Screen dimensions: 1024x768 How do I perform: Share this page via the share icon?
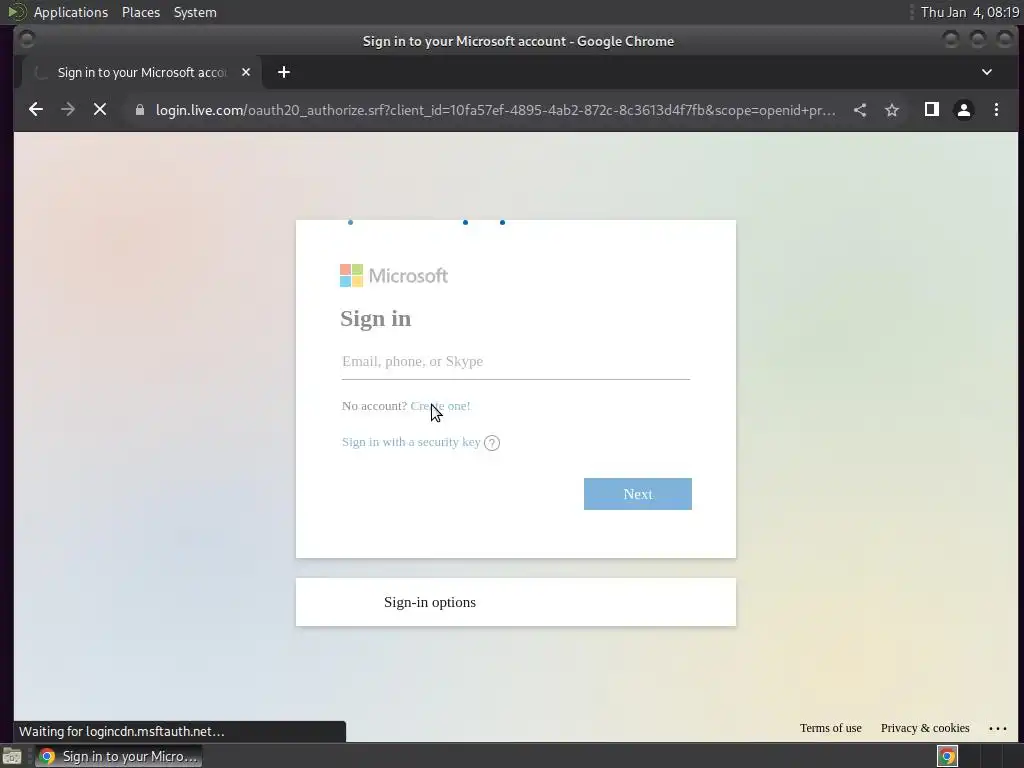860,110
